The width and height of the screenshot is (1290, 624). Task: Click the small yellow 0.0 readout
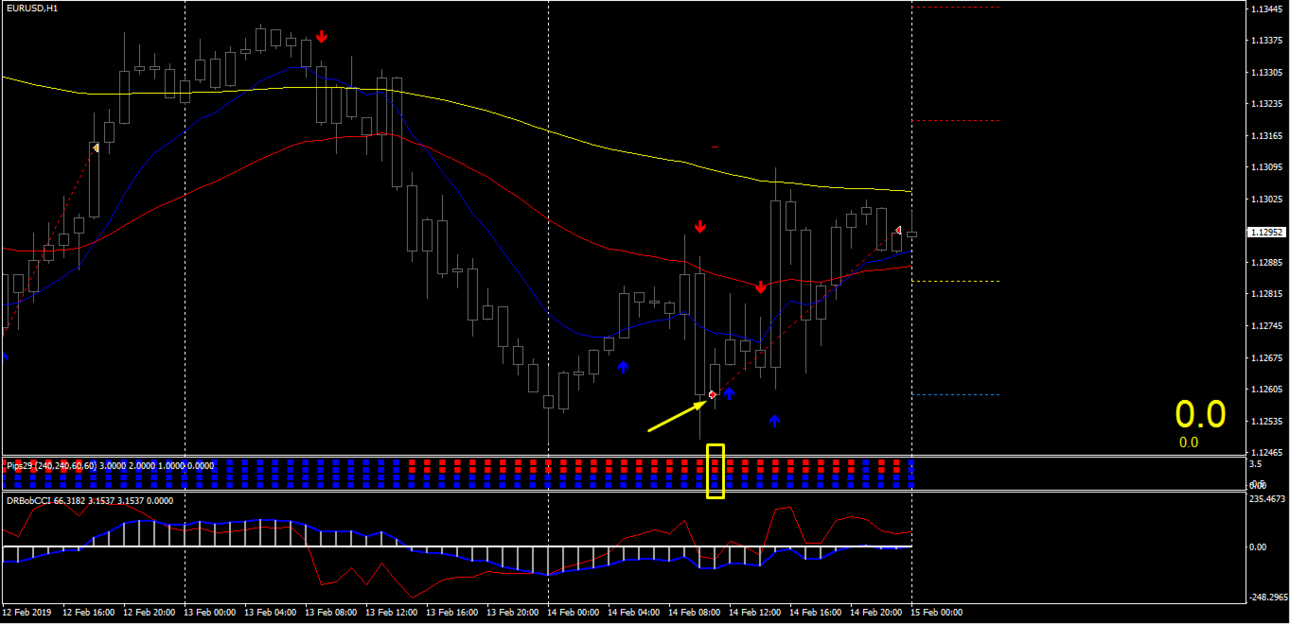1188,442
